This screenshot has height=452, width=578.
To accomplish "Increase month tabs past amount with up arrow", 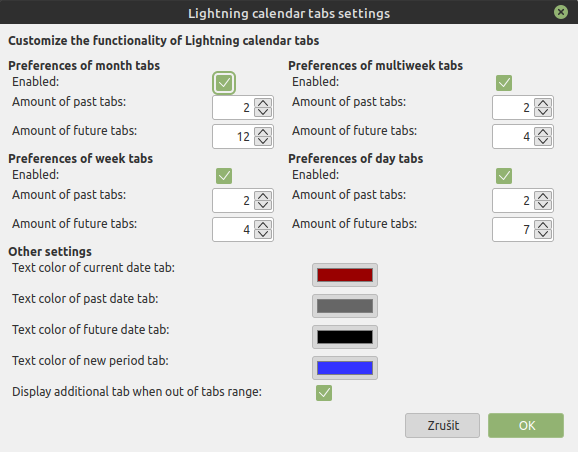I will coord(263,103).
